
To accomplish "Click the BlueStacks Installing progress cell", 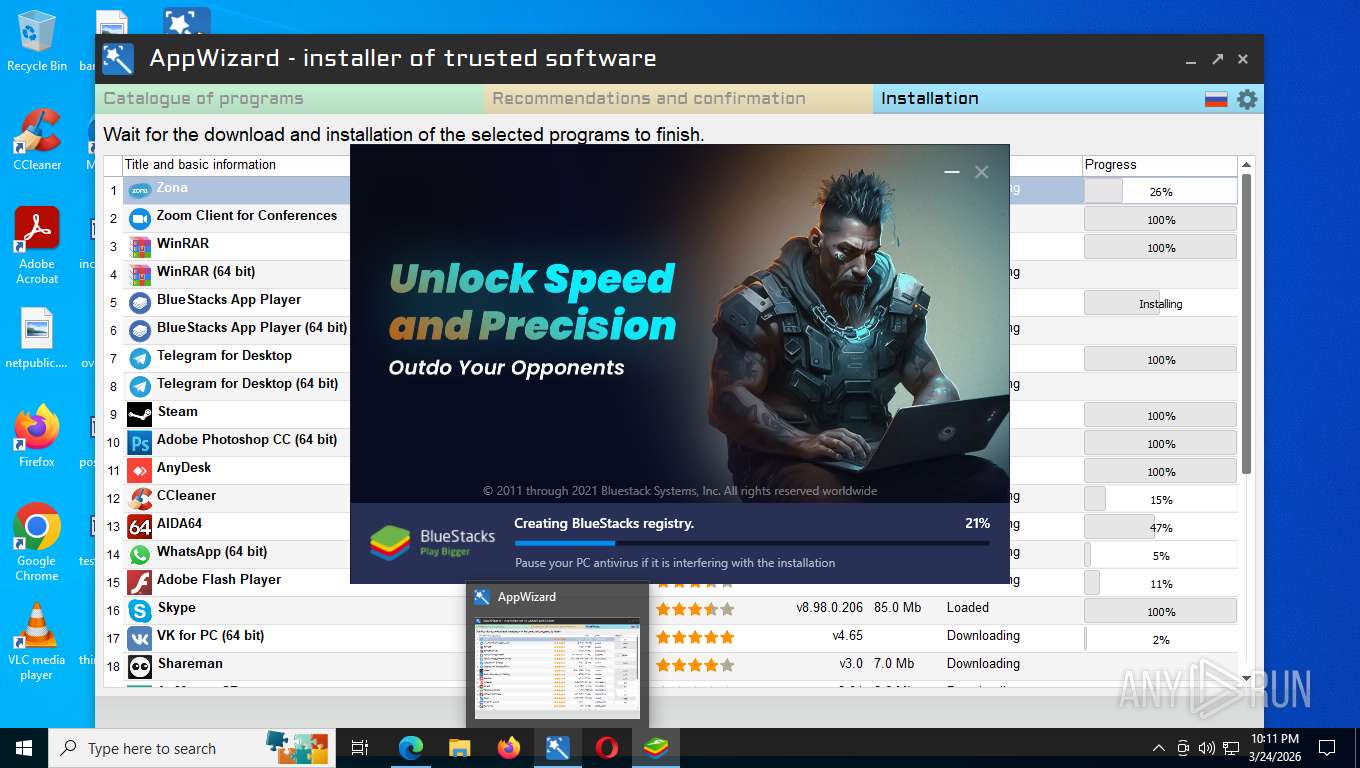I will [x=1161, y=303].
